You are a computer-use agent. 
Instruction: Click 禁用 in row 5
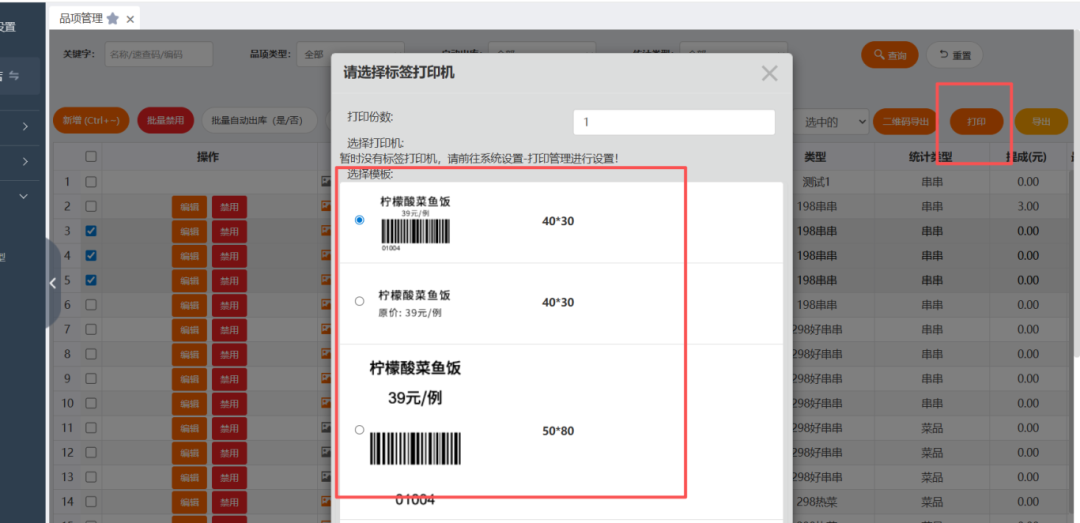tap(229, 281)
